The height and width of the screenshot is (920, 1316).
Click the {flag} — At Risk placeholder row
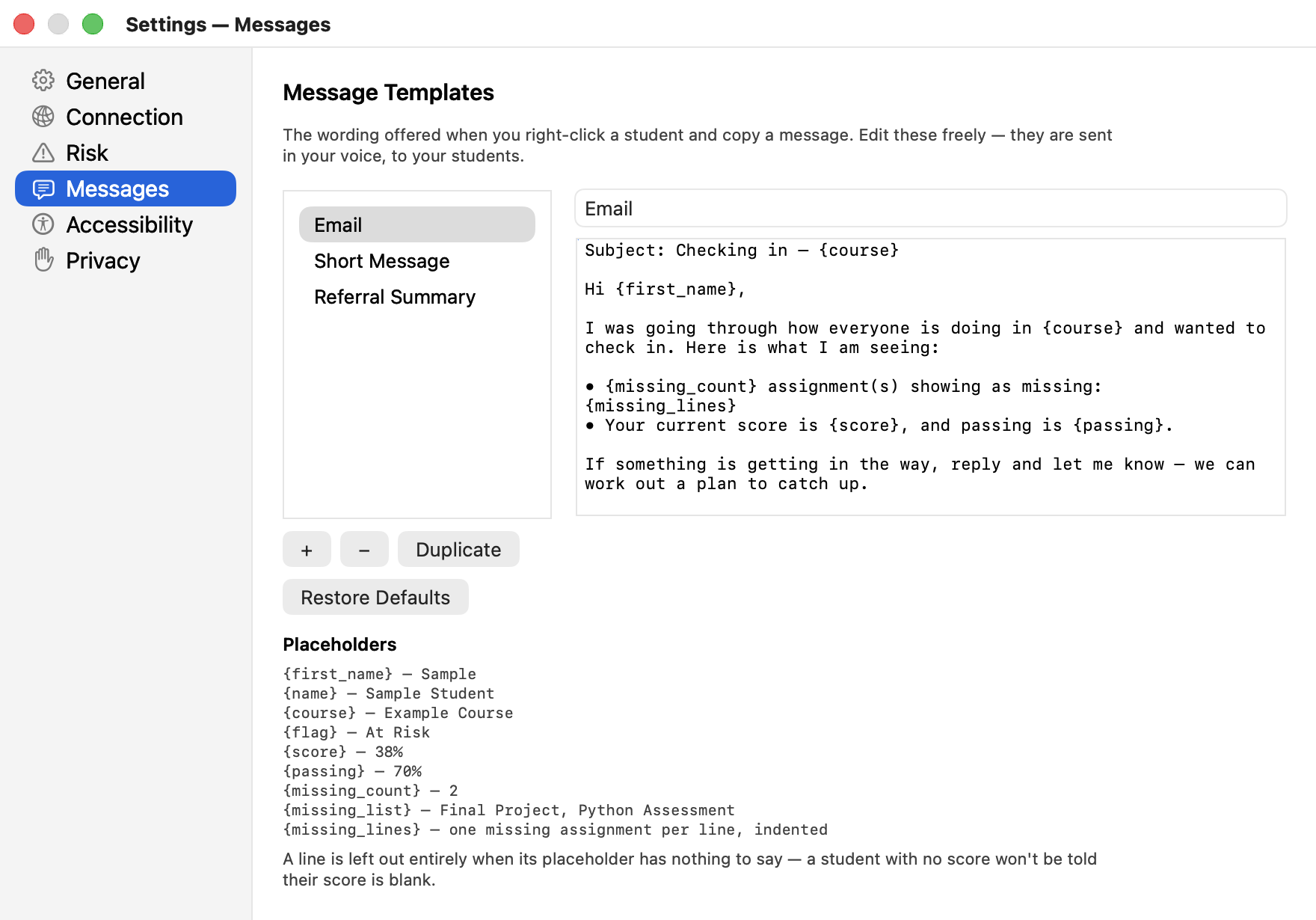click(356, 732)
